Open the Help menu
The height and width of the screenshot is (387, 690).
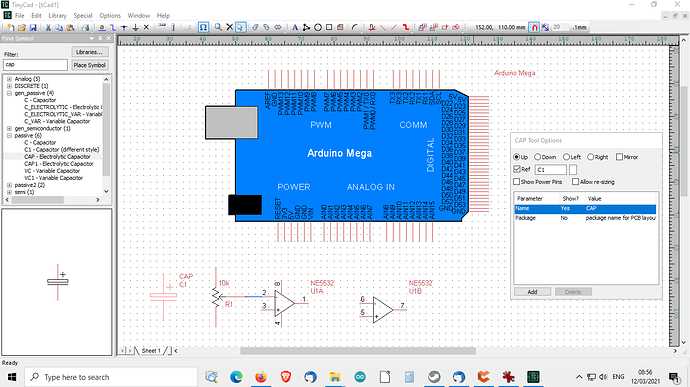[x=163, y=15]
